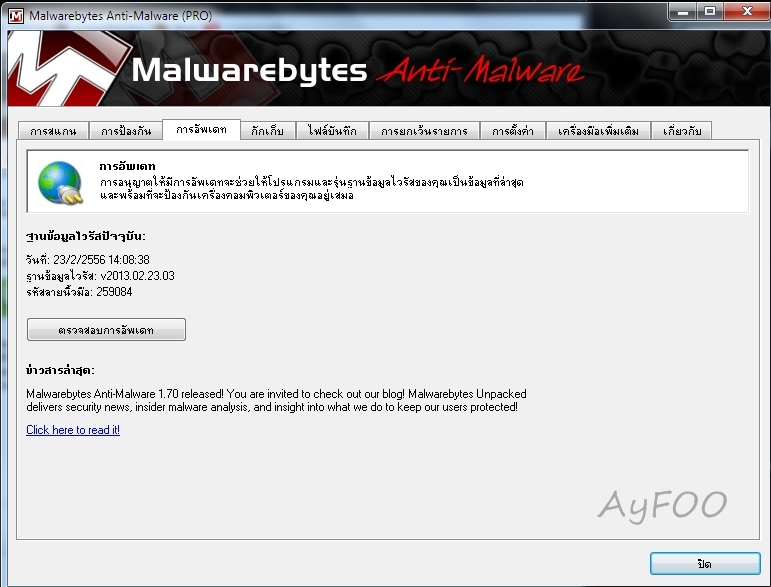771x587 pixels.
Task: Open the เครื่องมือเพิ่มเติม tab
Action: (x=598, y=131)
